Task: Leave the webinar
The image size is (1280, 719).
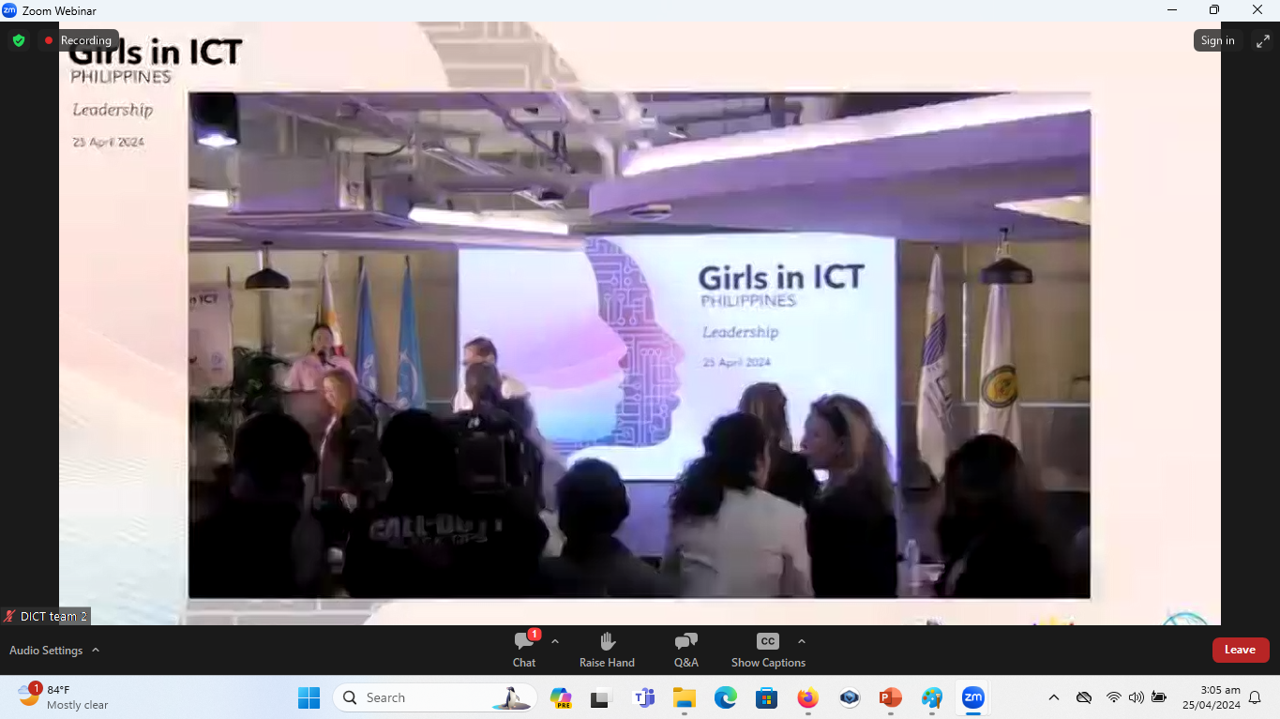Action: (1240, 650)
